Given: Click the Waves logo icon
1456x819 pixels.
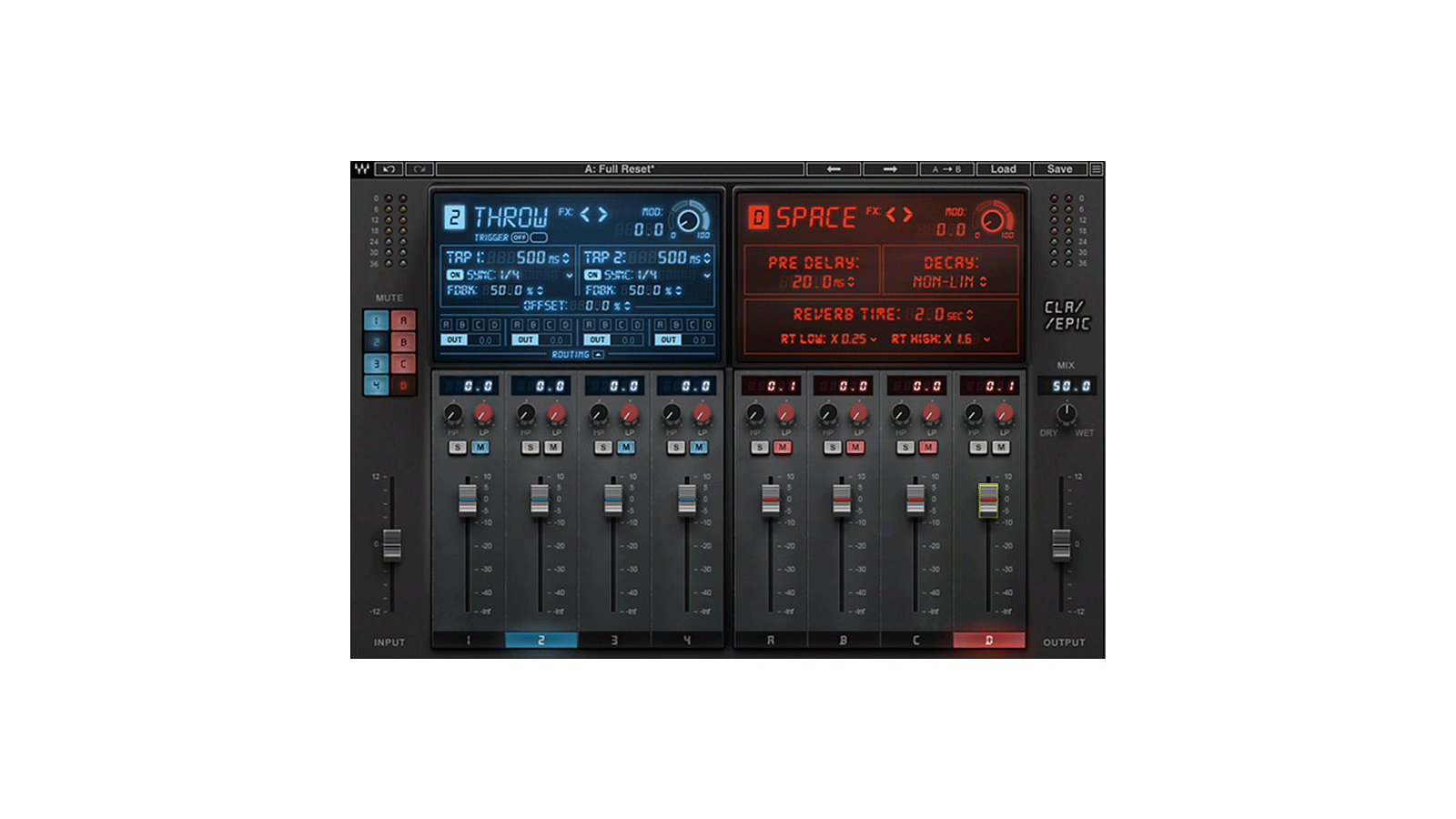Looking at the screenshot, I should 362,169.
